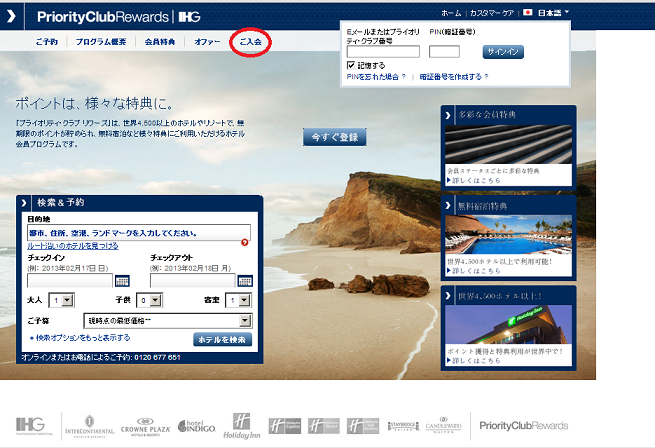
Task: Click PINを忘れた場合？ link
Action: (376, 77)
